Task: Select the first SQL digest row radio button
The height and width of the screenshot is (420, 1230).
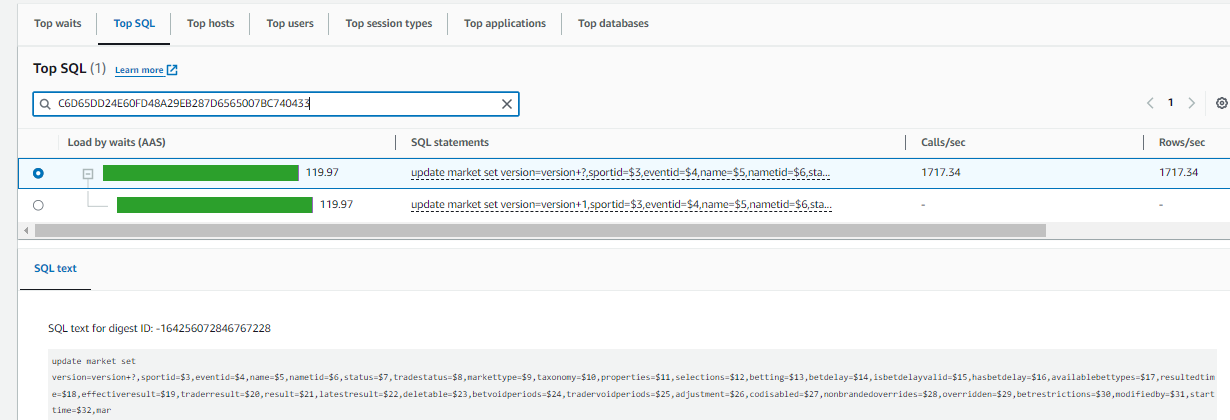Action: [38, 173]
